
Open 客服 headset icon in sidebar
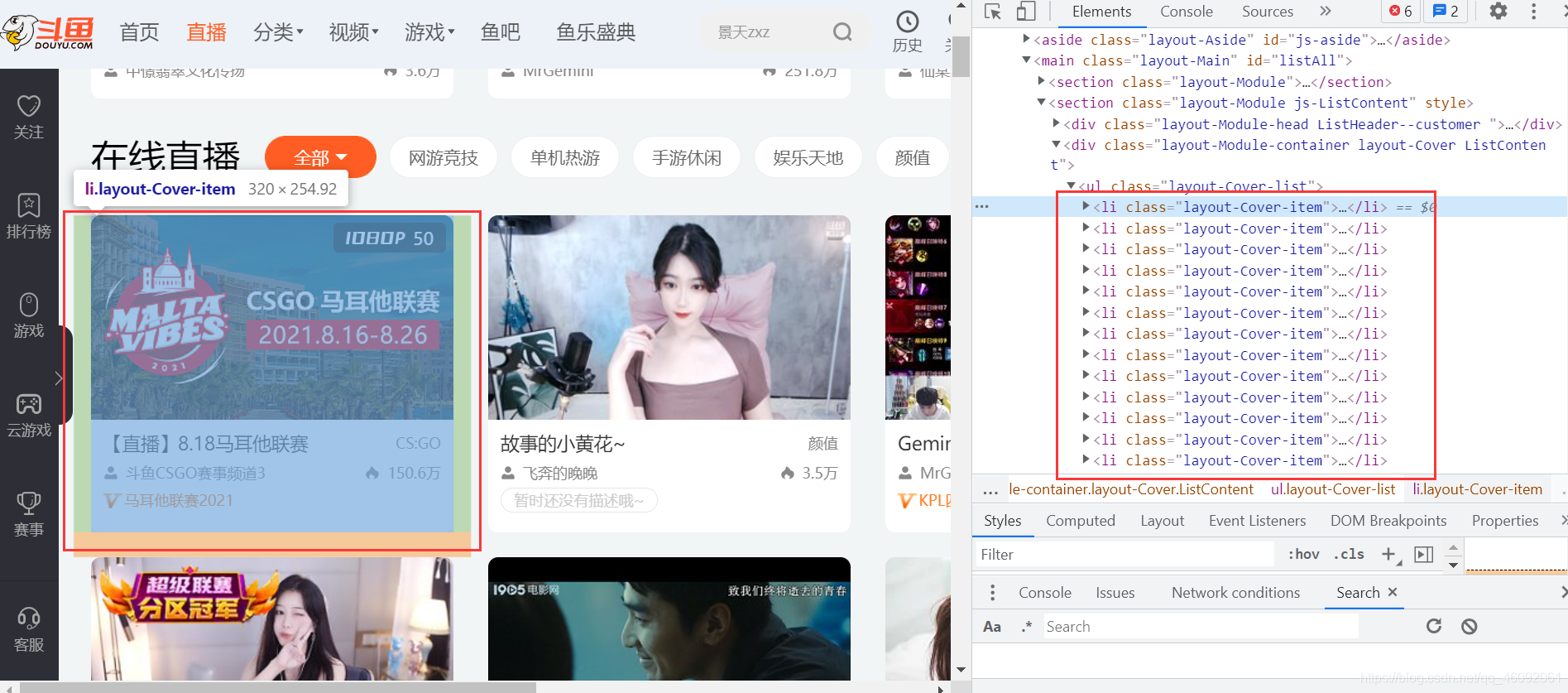coord(29,618)
